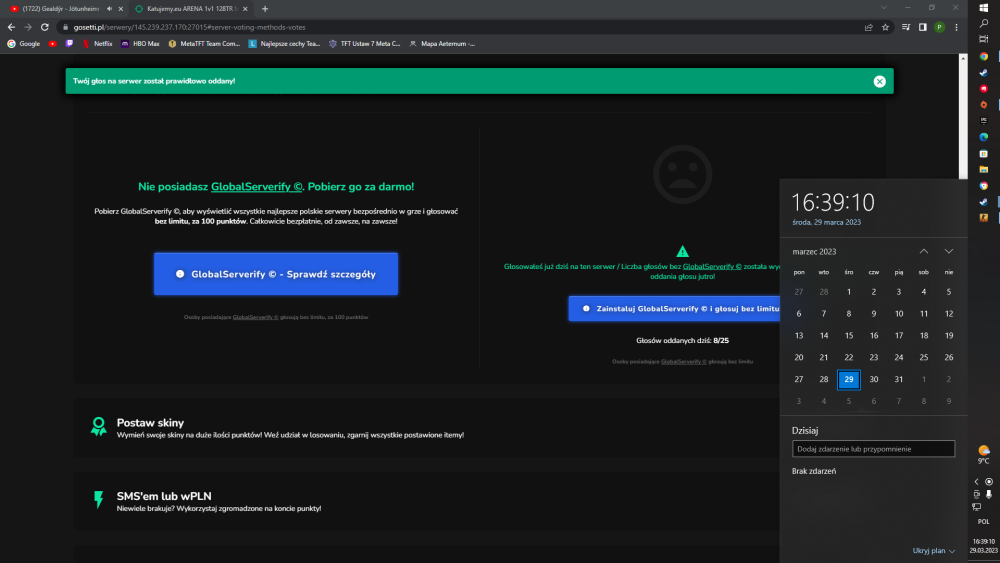Open the media control icon in Chrome toolbar

tap(906, 27)
